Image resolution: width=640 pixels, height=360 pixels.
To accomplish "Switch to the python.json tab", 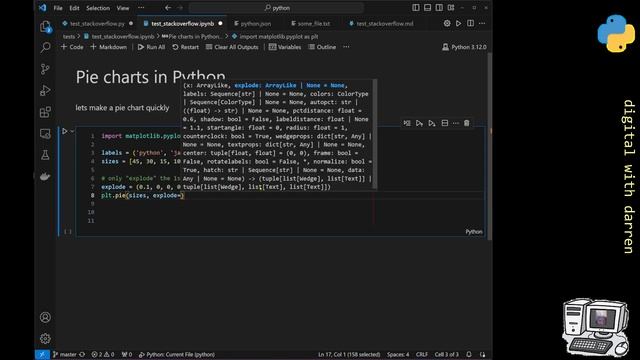I will (x=256, y=24).
